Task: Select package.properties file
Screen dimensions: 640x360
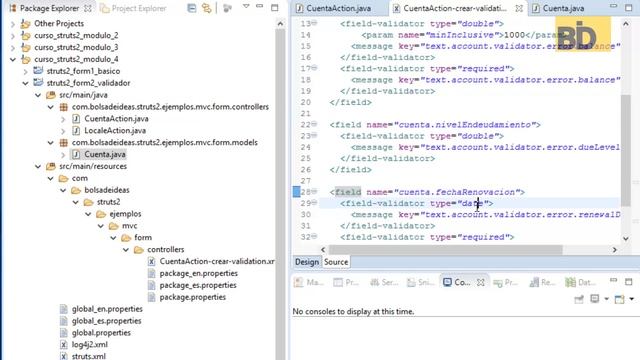Action: coord(193,297)
